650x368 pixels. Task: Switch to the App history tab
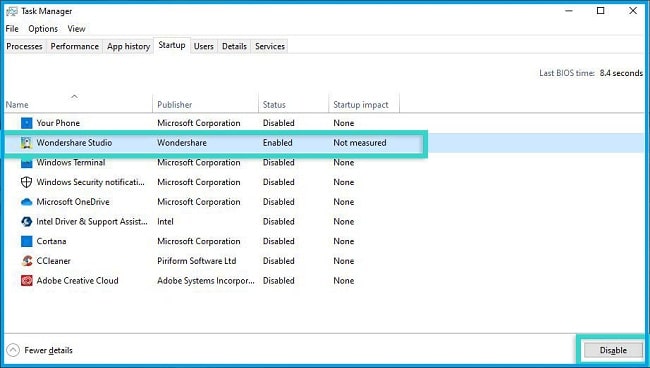point(129,46)
